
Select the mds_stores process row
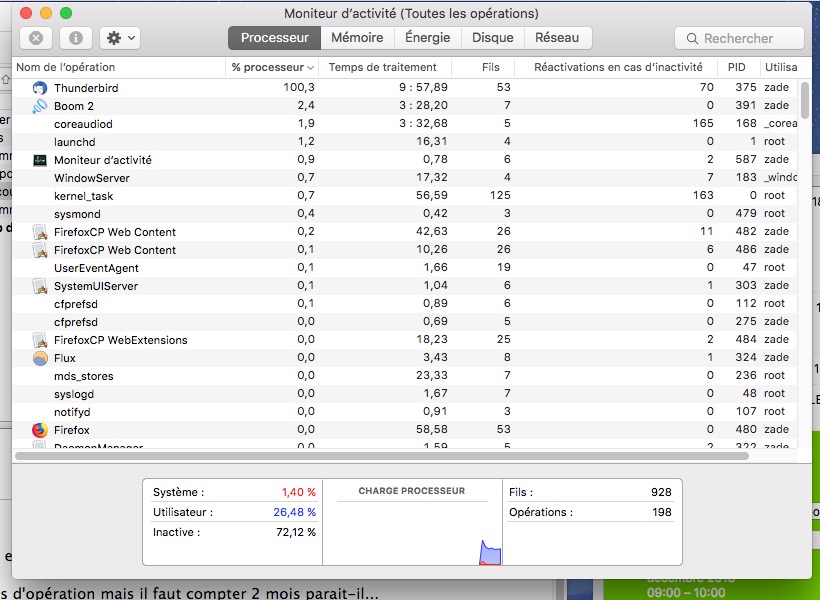click(x=405, y=376)
